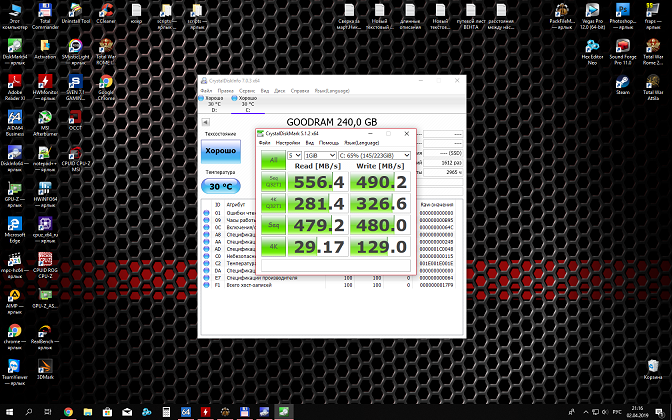Select the TeamViewer shortcut desktop icon
The image size is (672, 420).
(x=15, y=372)
